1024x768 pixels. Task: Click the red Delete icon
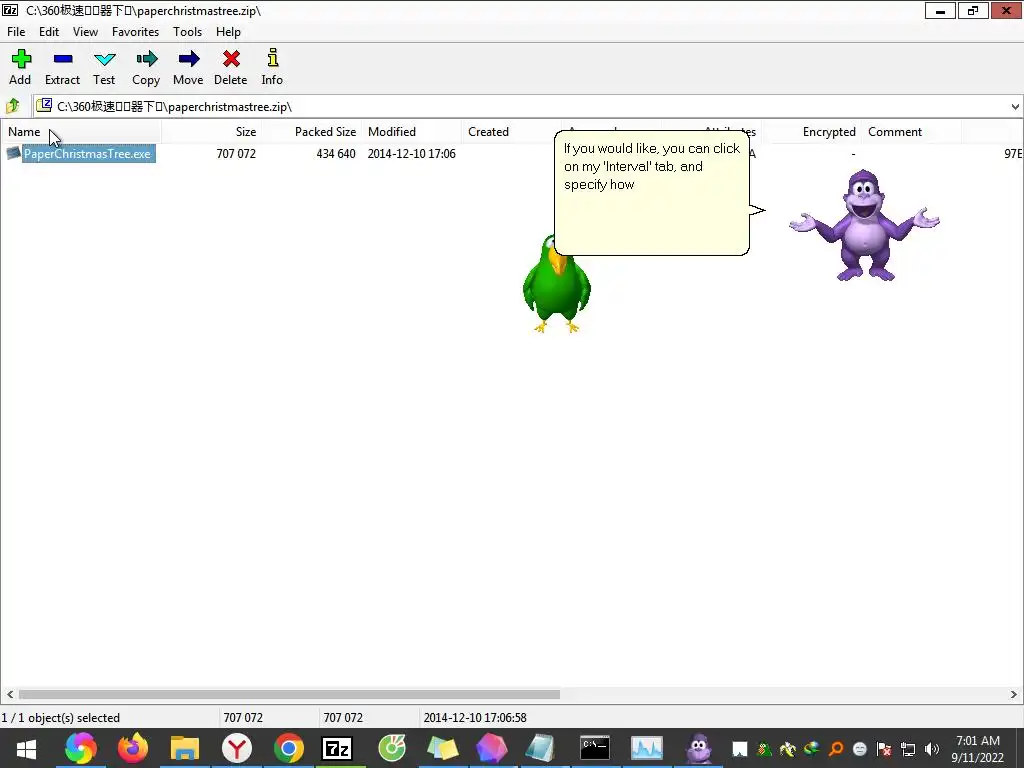click(x=231, y=67)
